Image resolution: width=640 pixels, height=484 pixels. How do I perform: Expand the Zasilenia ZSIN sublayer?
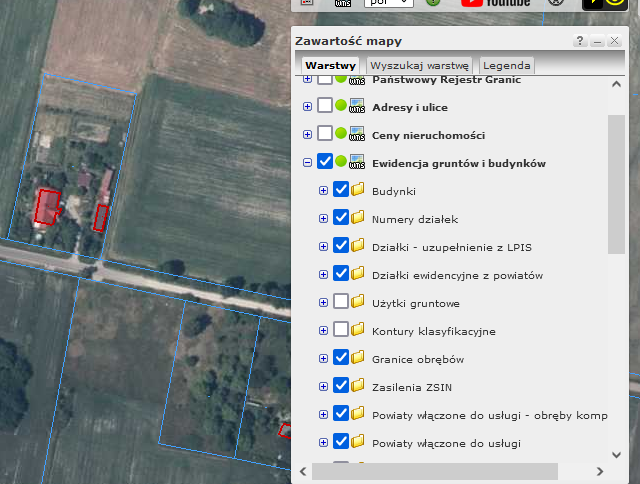click(323, 386)
